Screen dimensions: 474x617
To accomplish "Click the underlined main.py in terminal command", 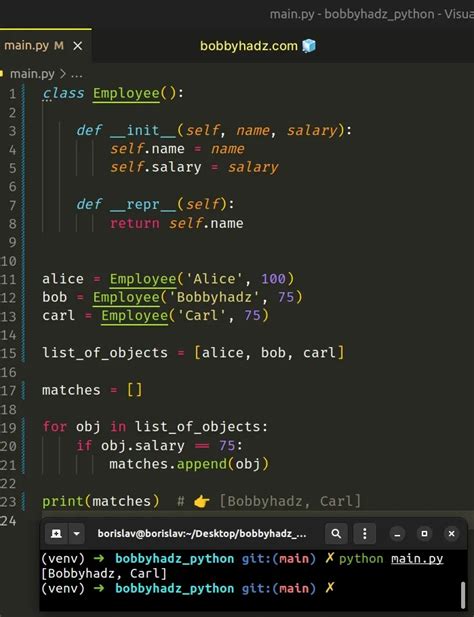I will click(417, 559).
